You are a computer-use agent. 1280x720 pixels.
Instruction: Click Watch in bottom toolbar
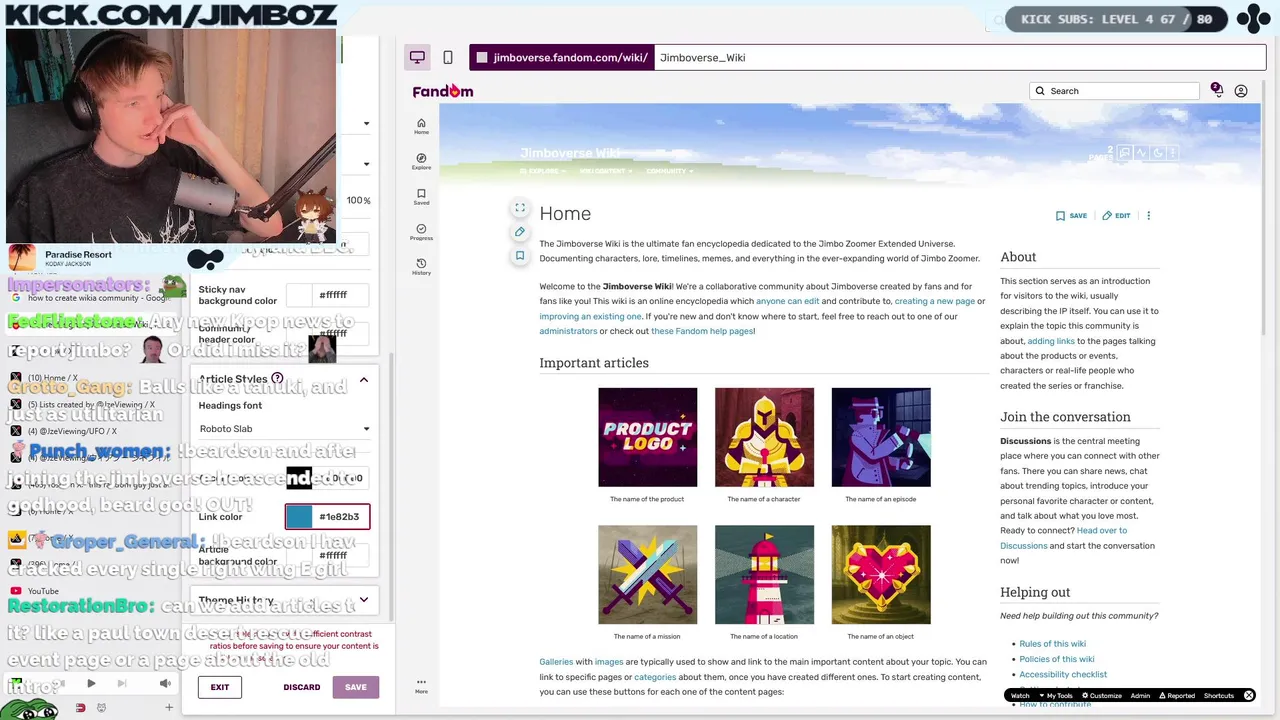coord(1020,695)
